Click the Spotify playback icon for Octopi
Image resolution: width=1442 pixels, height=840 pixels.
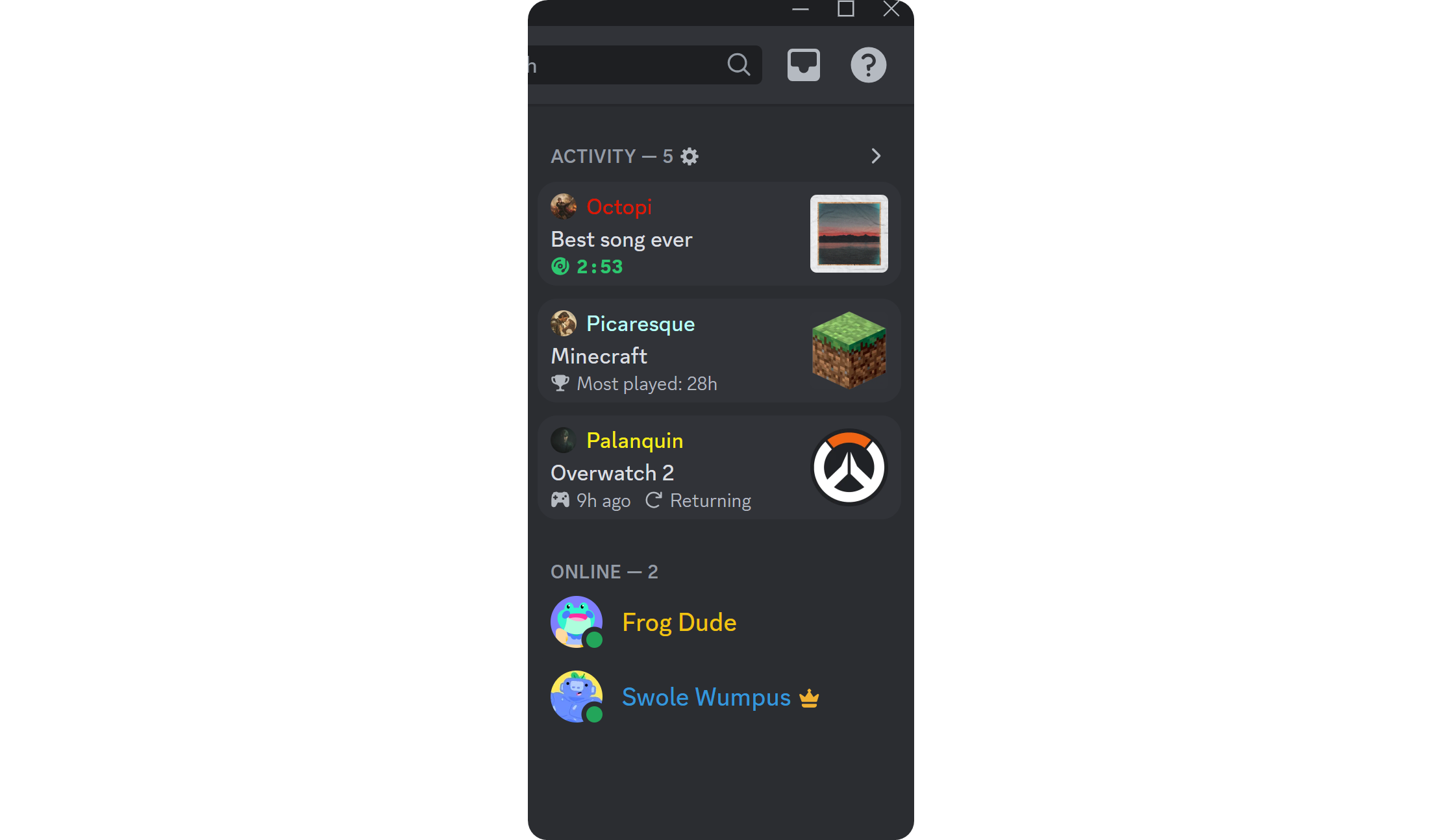click(560, 265)
